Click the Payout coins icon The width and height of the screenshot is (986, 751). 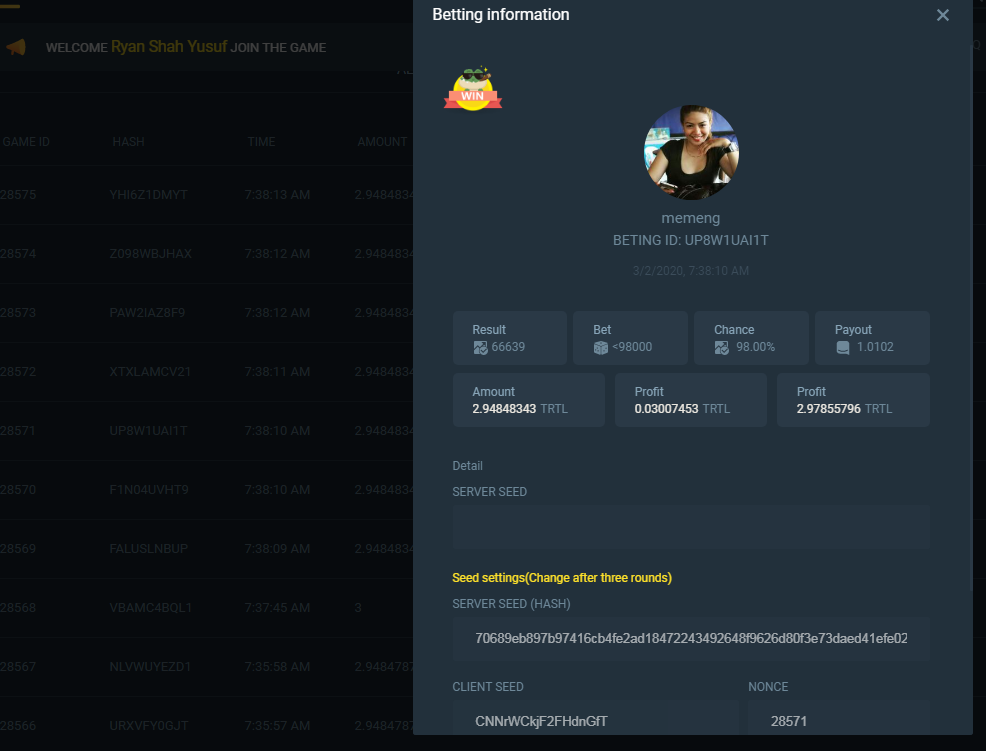[843, 348]
